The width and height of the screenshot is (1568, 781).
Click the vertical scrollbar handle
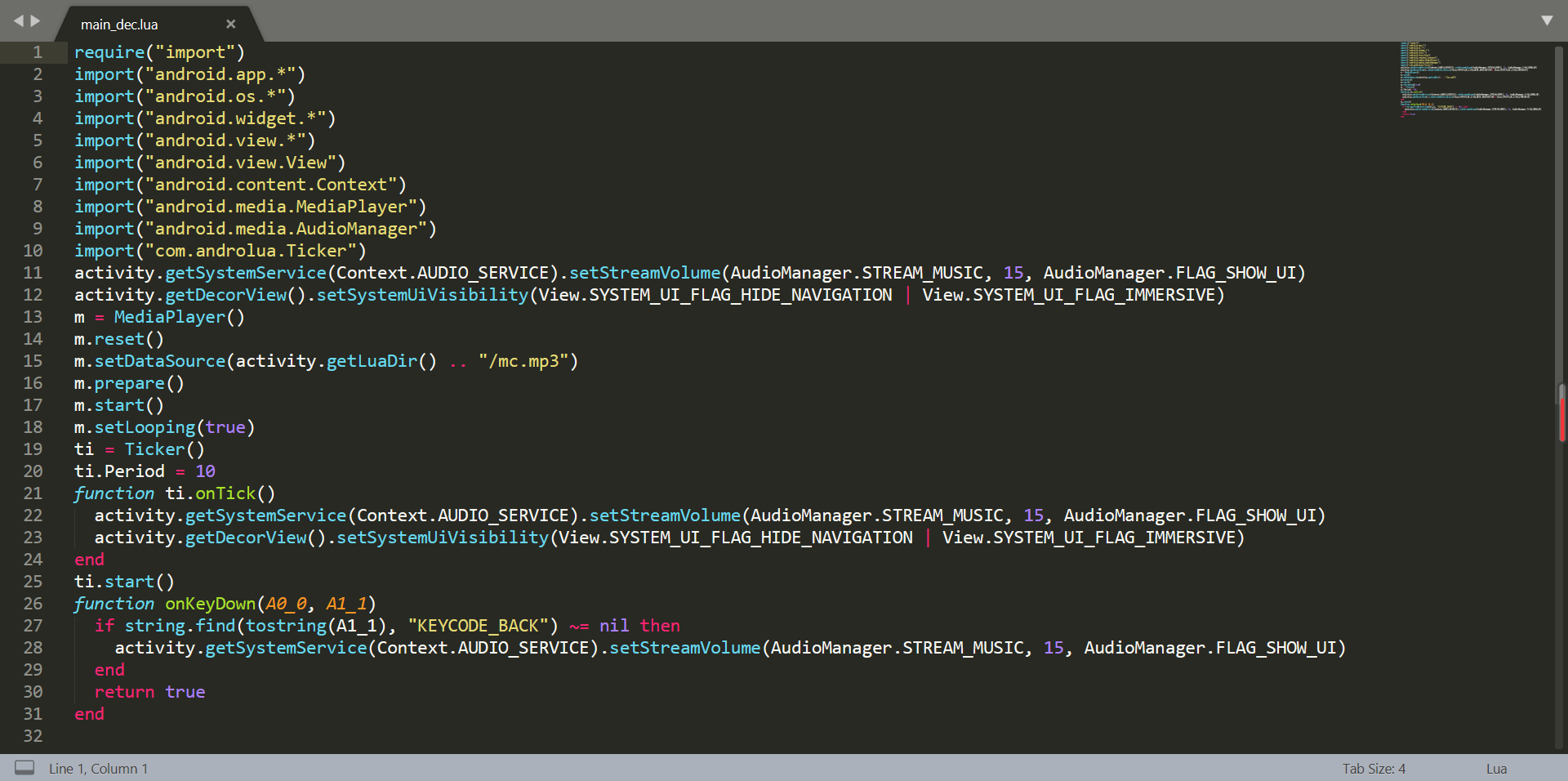coord(1561,414)
